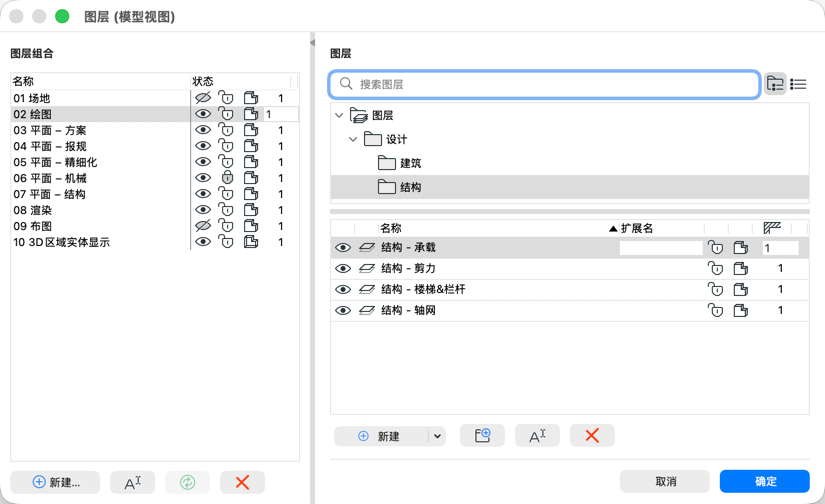The width and height of the screenshot is (825, 504).
Task: Click layer type icon of 结构 - 轴网
Action: [367, 310]
